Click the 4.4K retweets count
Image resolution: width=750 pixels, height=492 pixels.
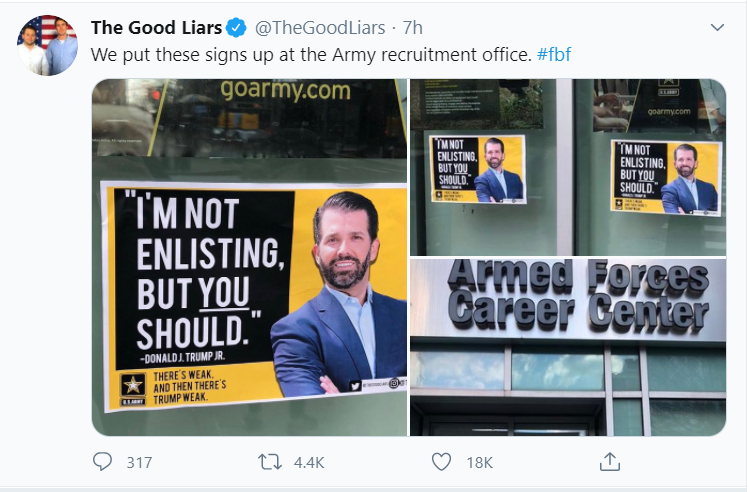[x=309, y=462]
